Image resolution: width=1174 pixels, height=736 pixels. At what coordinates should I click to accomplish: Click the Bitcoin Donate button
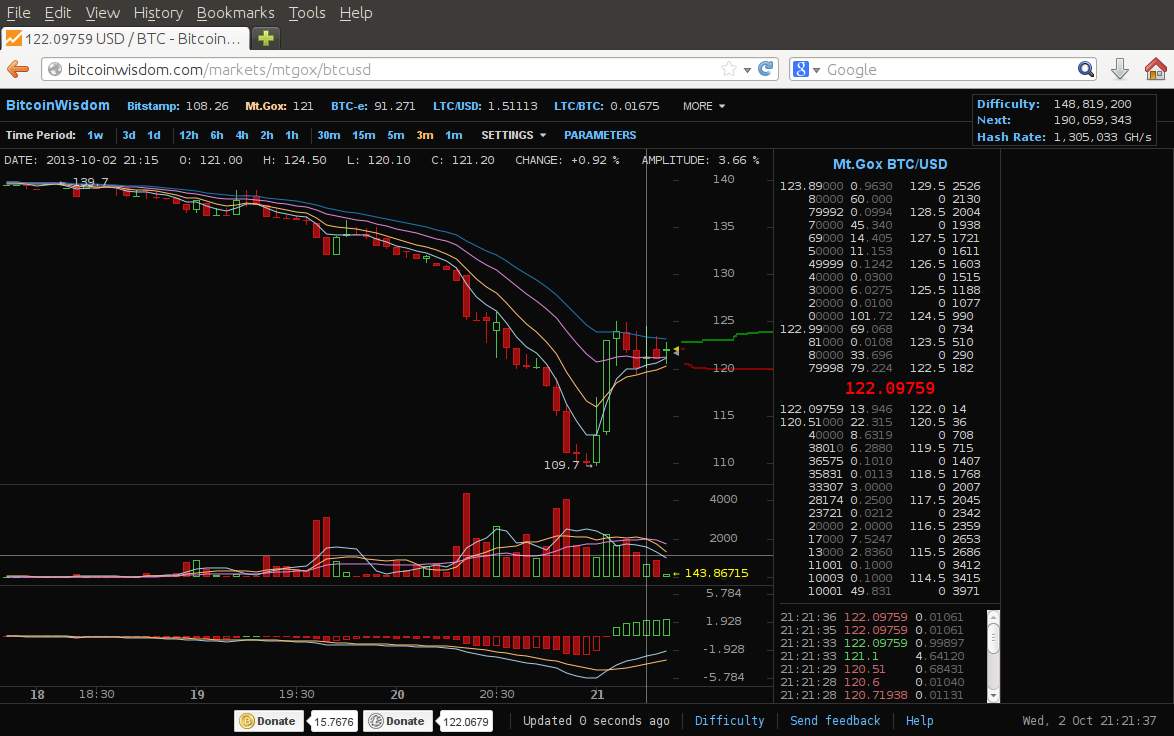click(x=268, y=721)
